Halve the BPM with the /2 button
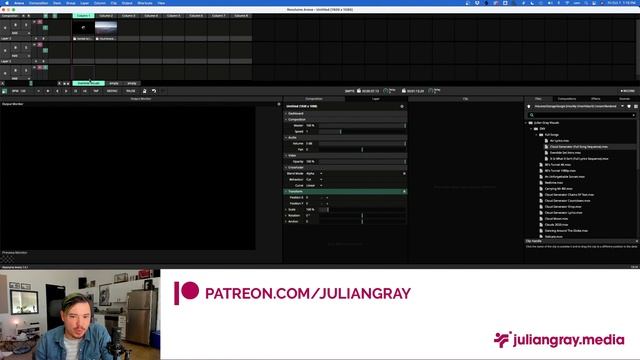The image size is (640, 360). point(76,91)
